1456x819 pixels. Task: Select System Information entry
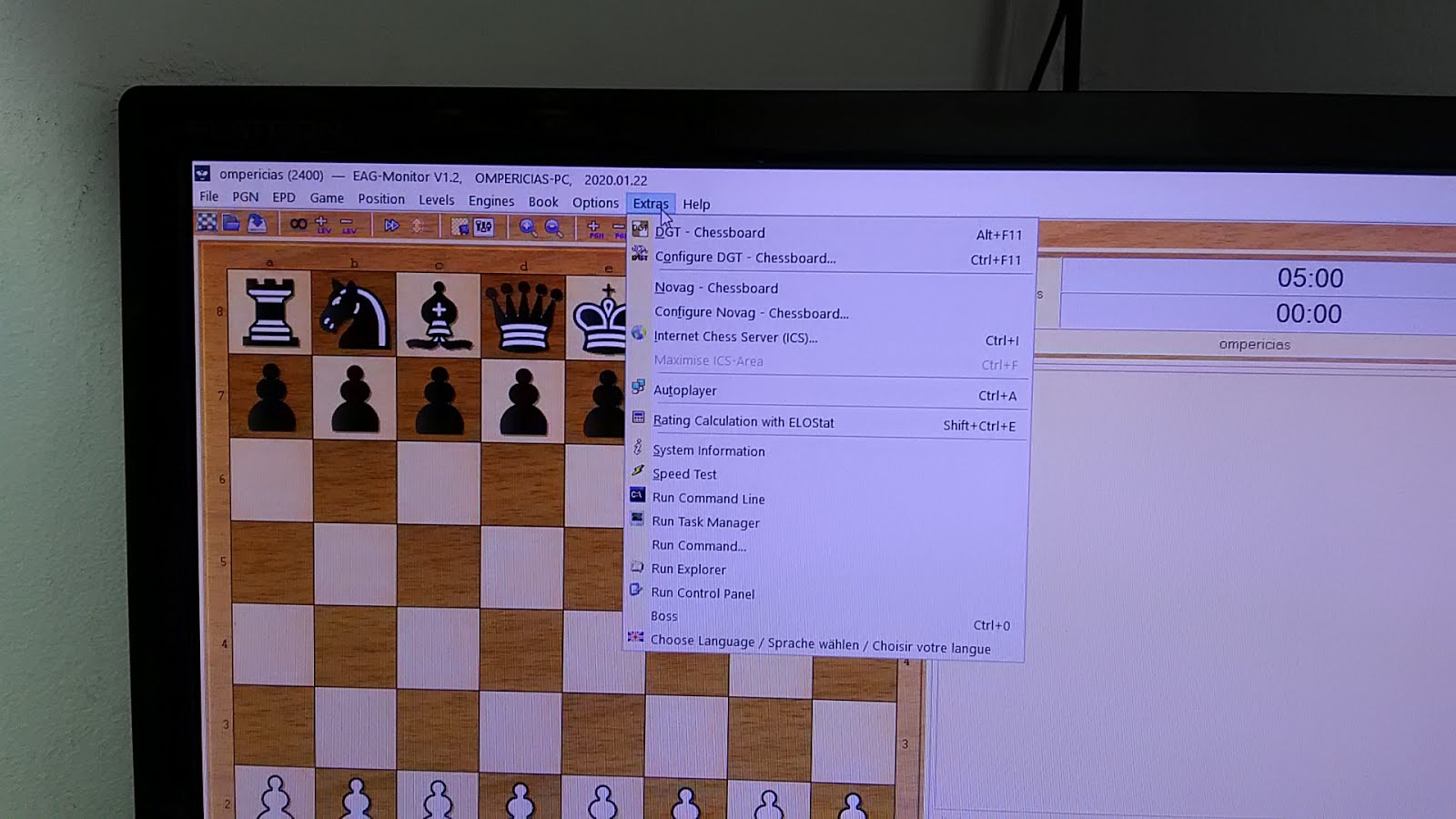pos(825,450)
